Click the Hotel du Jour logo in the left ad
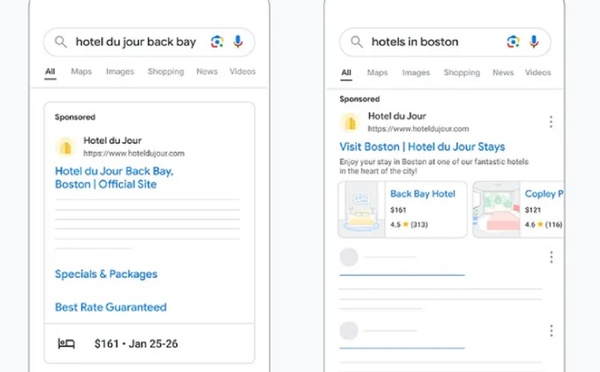 point(65,147)
